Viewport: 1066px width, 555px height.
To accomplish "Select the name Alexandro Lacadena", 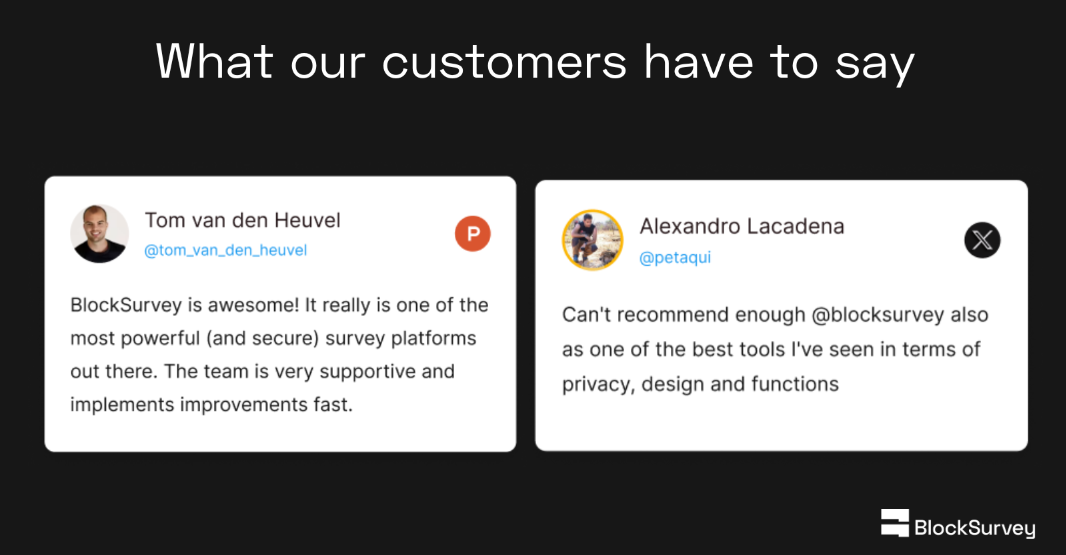I will click(x=742, y=226).
